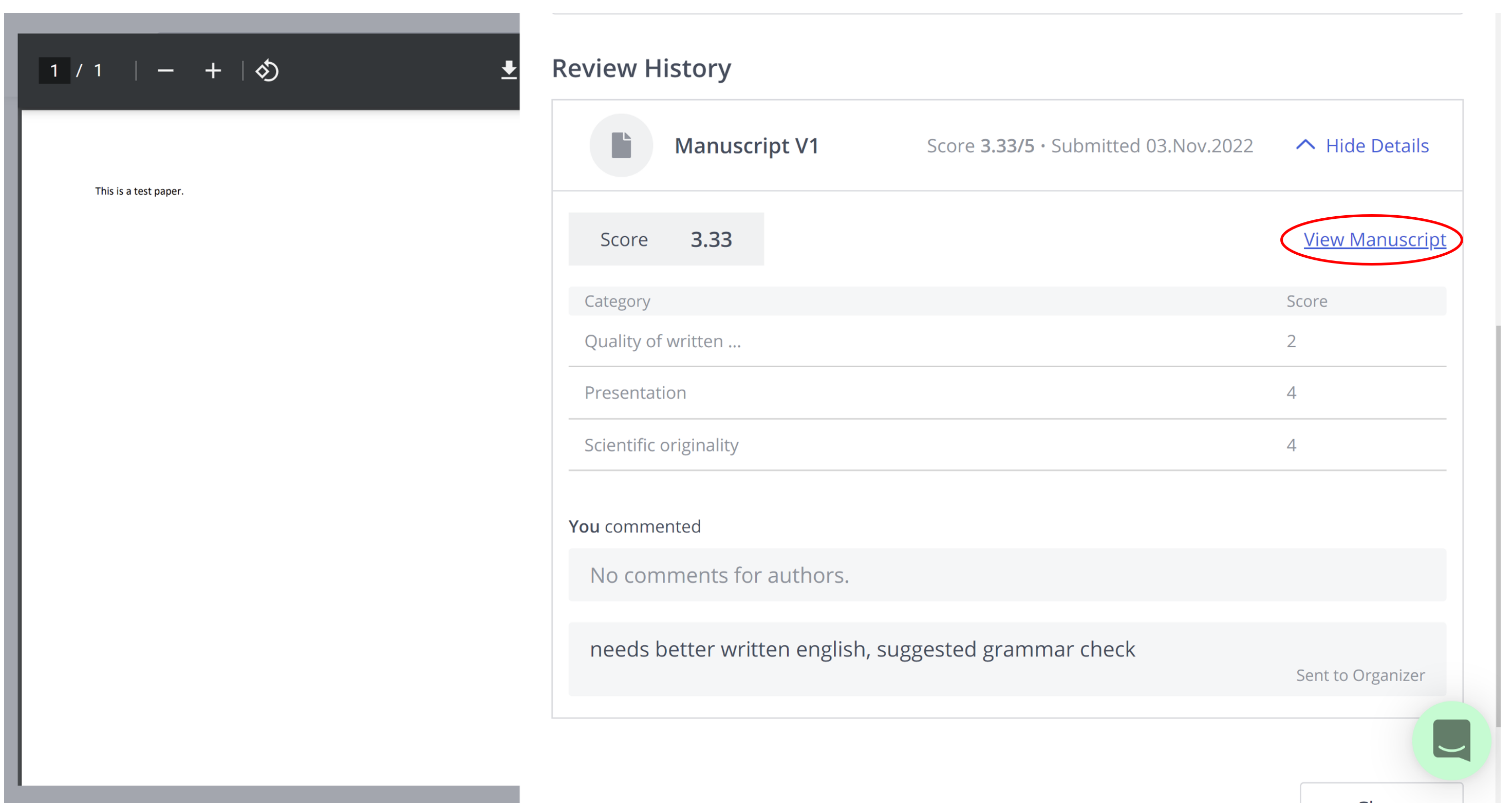This screenshot has height=812, width=1512.
Task: Click the grammar check comment text
Action: 862,650
